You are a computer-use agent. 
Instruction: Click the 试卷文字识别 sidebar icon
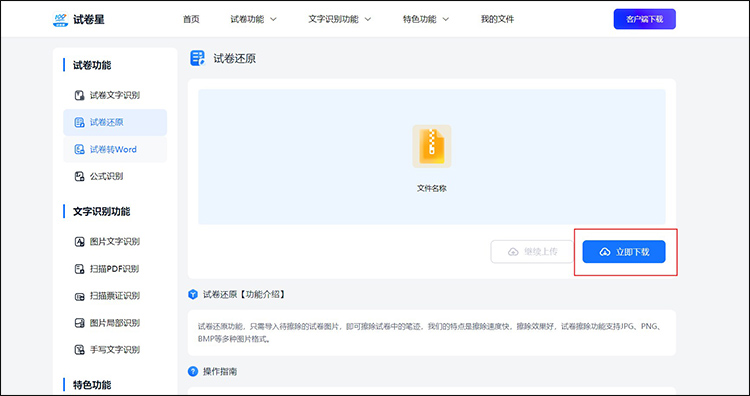coord(79,95)
